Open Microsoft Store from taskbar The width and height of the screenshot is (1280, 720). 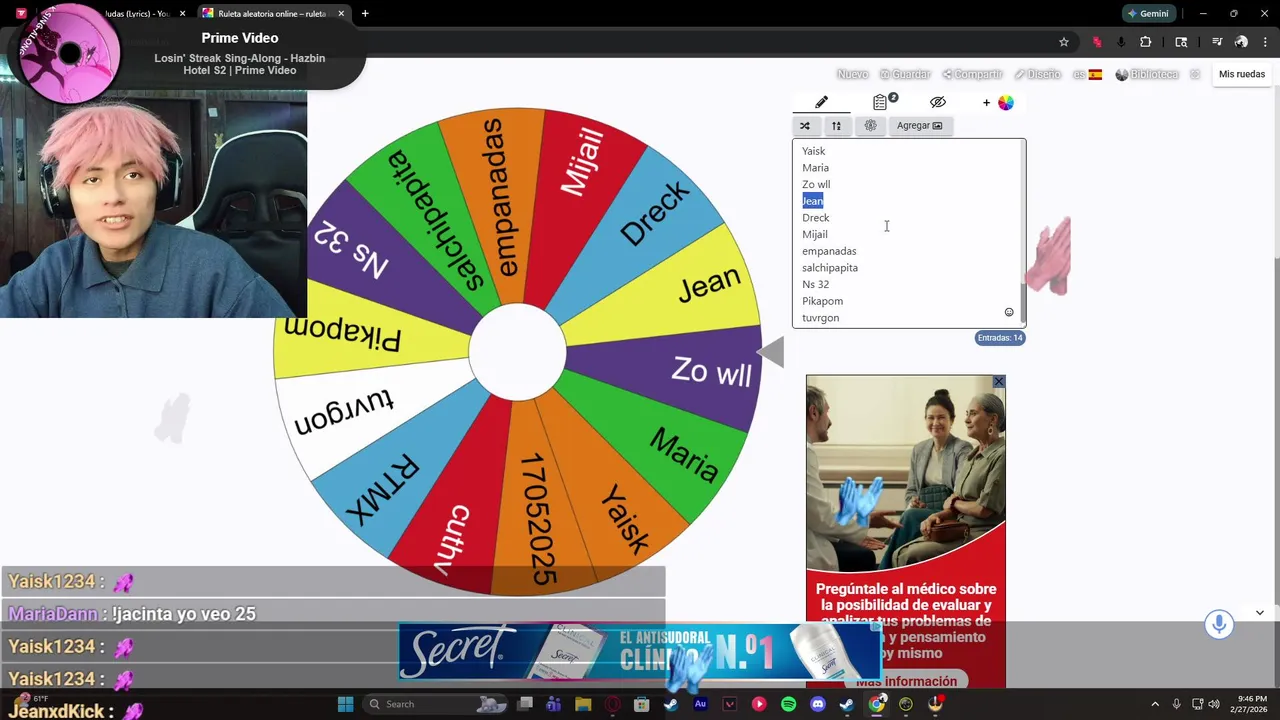tap(642, 704)
